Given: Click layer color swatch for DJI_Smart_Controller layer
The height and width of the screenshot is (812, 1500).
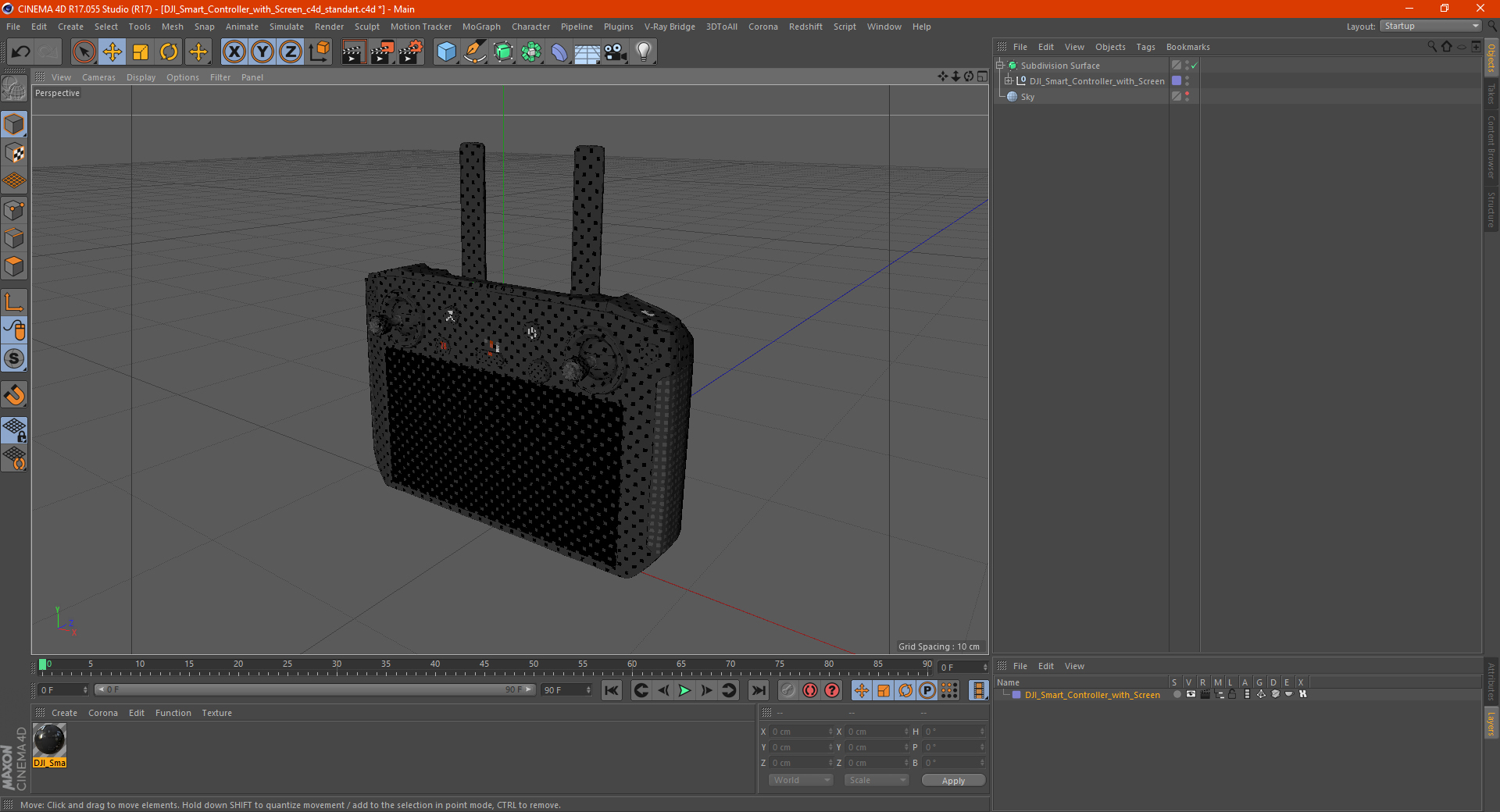Looking at the screenshot, I should 1016,694.
